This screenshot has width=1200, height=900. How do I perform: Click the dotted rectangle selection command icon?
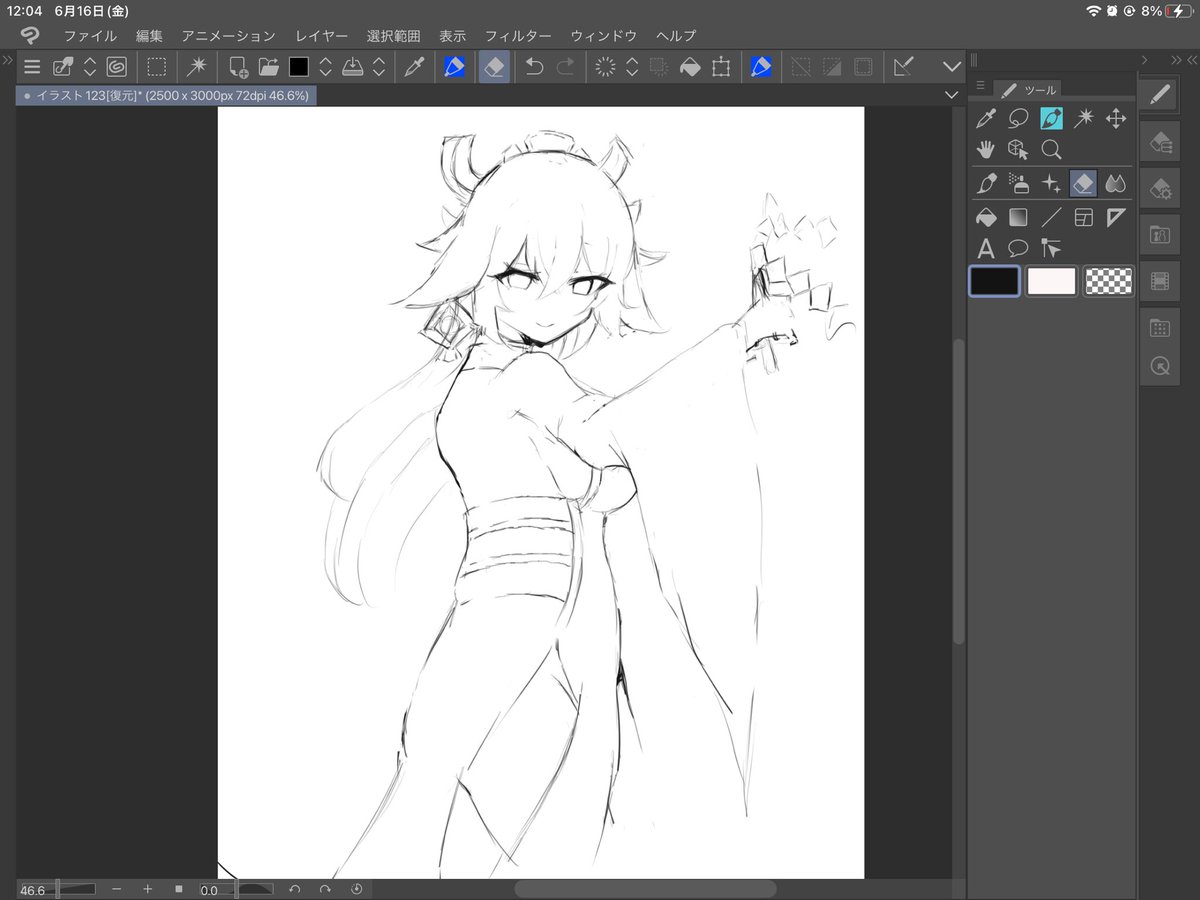(x=156, y=67)
